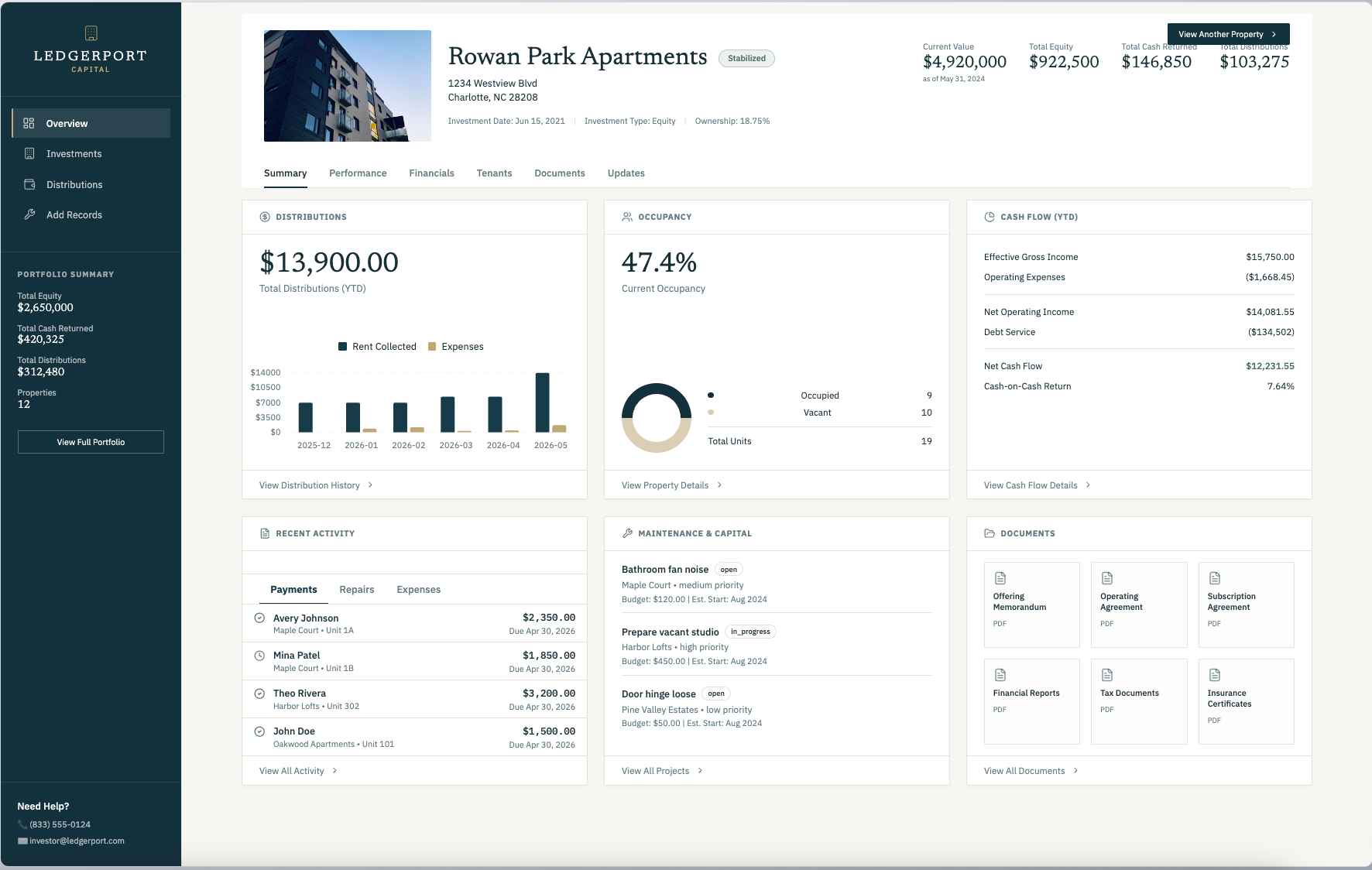Screen dimensions: 1372x870
Task: Open View Cash Flow Details arrow
Action: click(1088, 485)
